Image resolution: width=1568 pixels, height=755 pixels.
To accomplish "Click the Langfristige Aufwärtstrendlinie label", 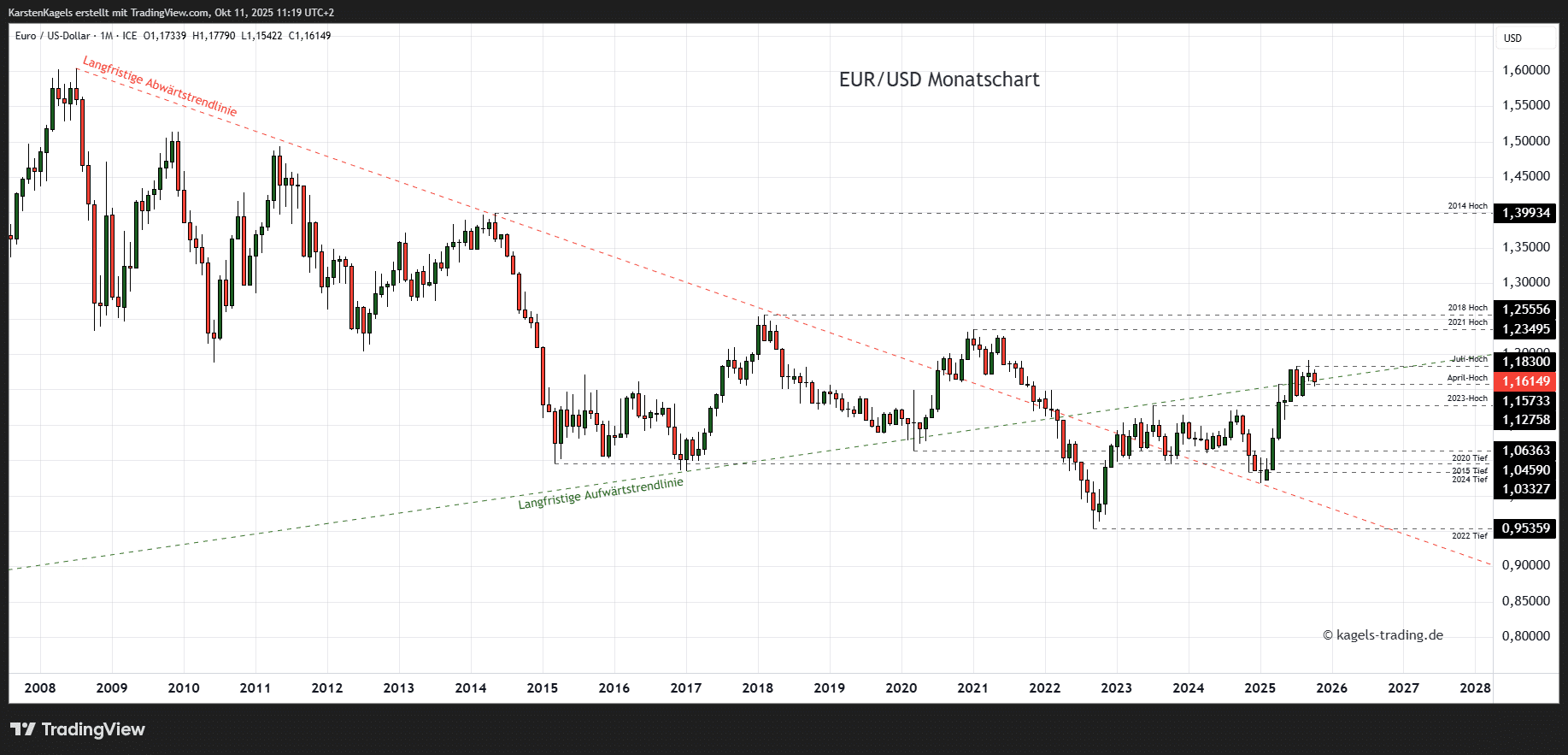I will click(x=601, y=493).
